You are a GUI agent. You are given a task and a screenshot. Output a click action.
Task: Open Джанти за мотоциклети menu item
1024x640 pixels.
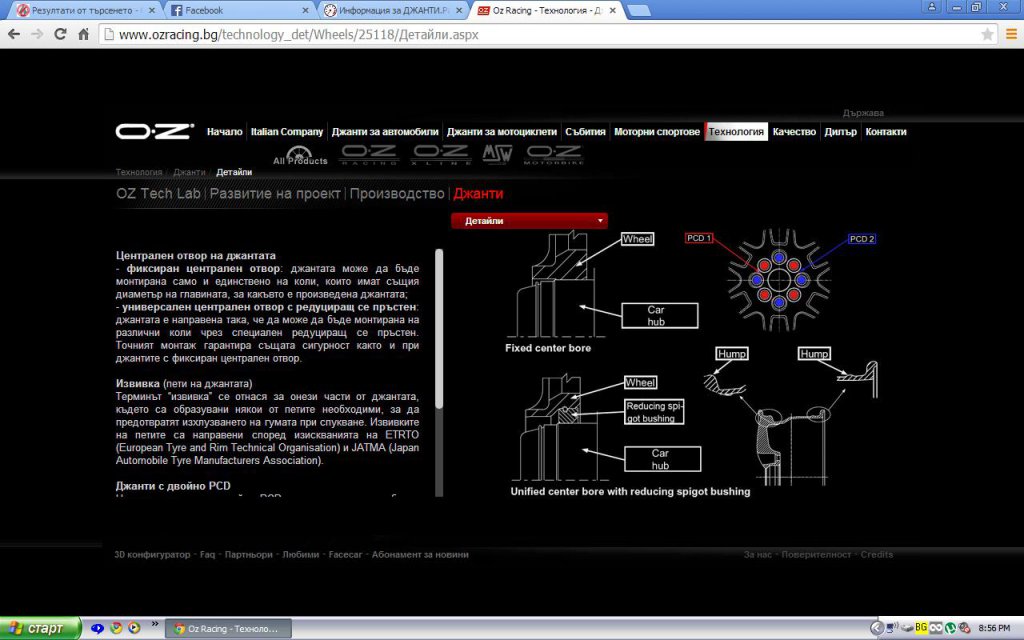[x=502, y=131]
